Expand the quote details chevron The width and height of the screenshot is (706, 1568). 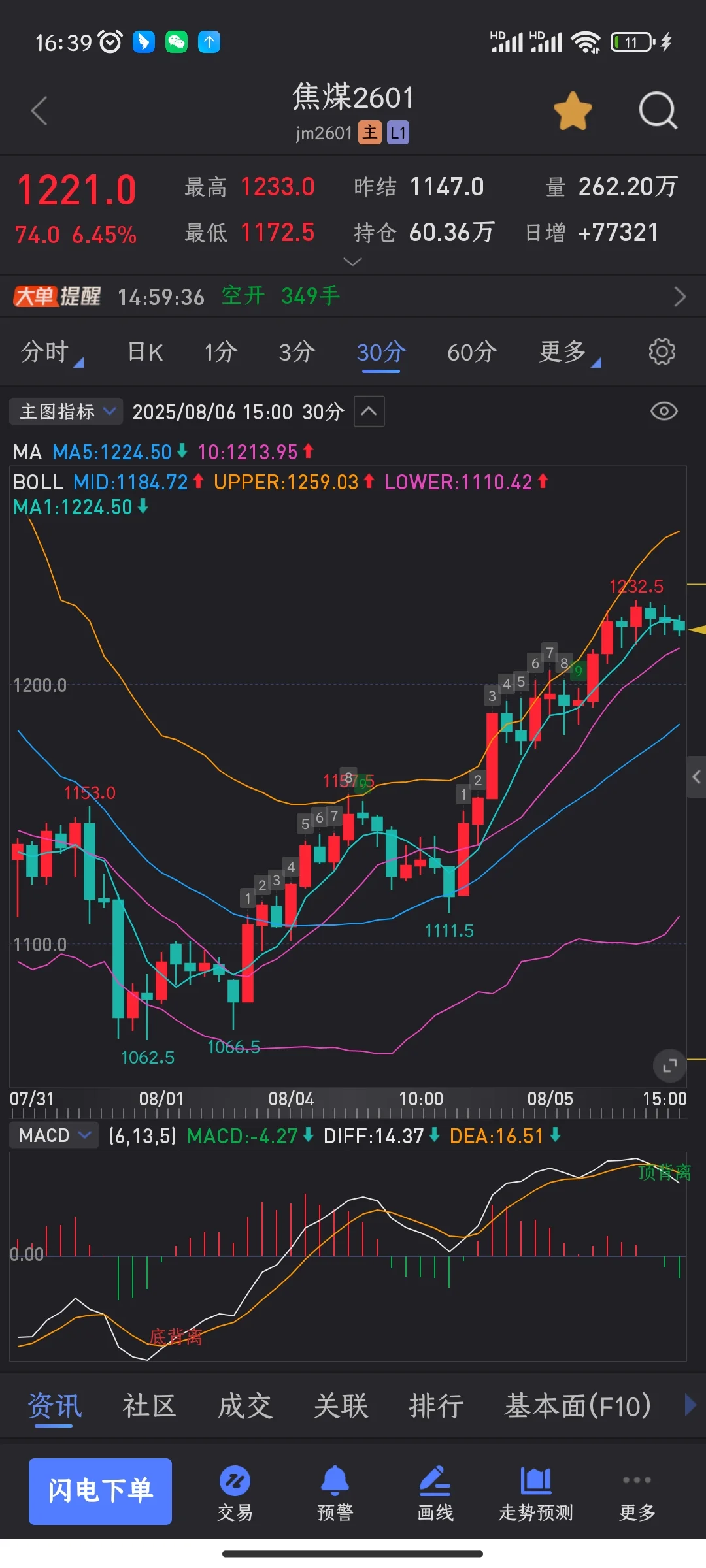(352, 261)
